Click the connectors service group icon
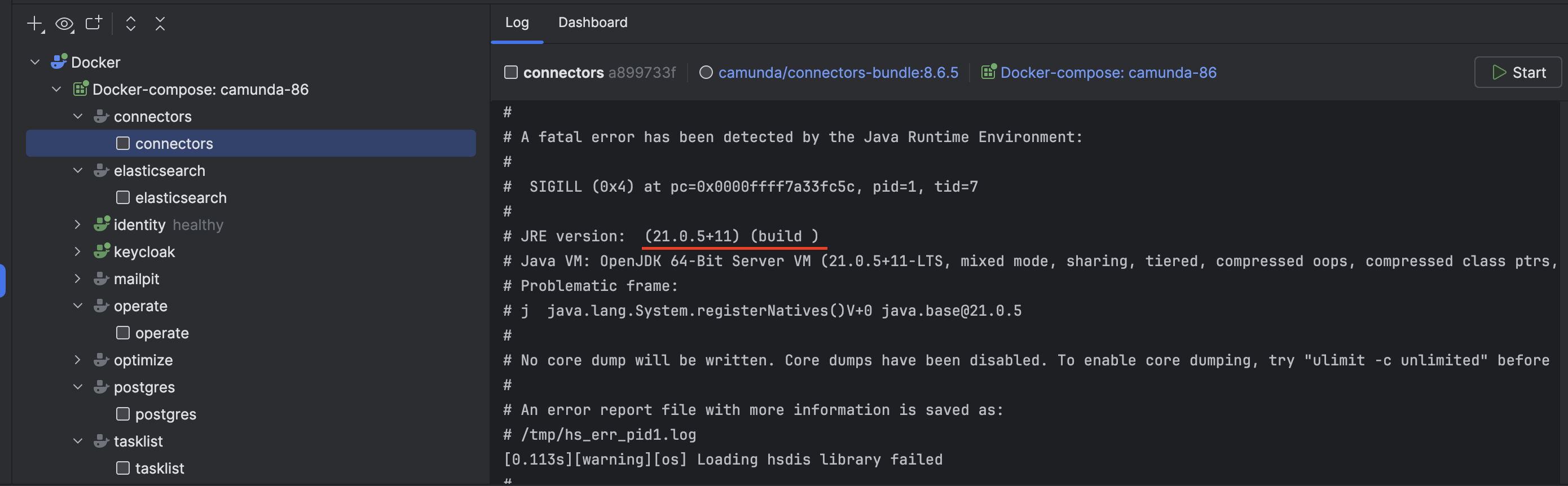1568x486 pixels. pos(101,116)
